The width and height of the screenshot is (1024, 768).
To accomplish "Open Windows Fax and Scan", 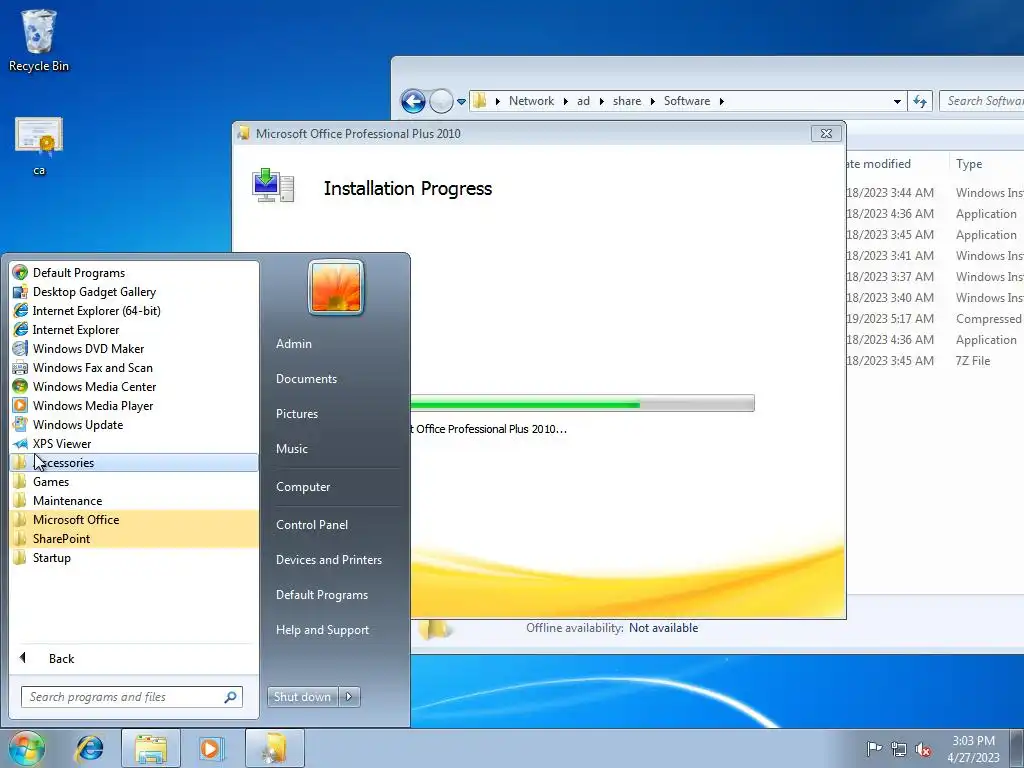I will tap(93, 368).
